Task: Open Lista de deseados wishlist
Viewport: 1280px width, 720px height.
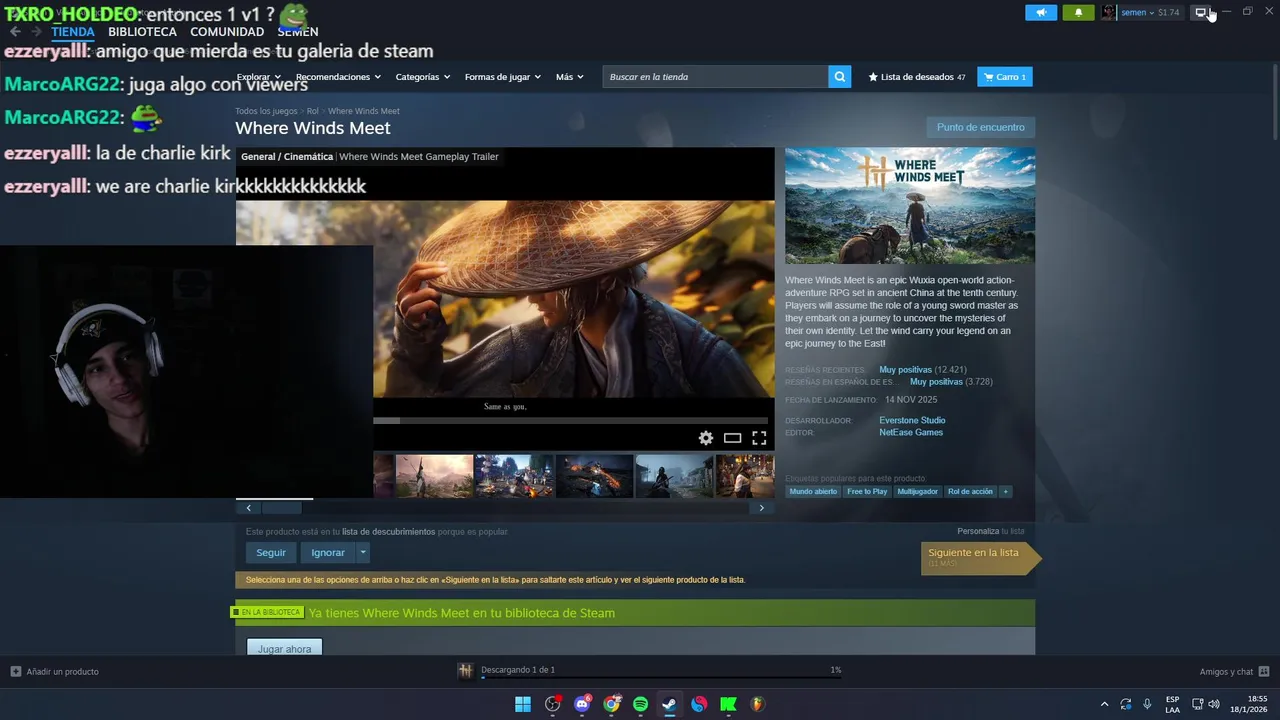Action: pyautogui.click(x=917, y=77)
